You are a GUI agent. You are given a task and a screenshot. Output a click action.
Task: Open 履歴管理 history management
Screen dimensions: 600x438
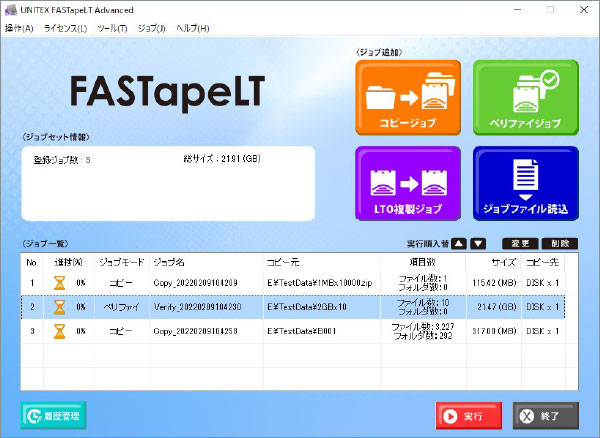(54, 415)
